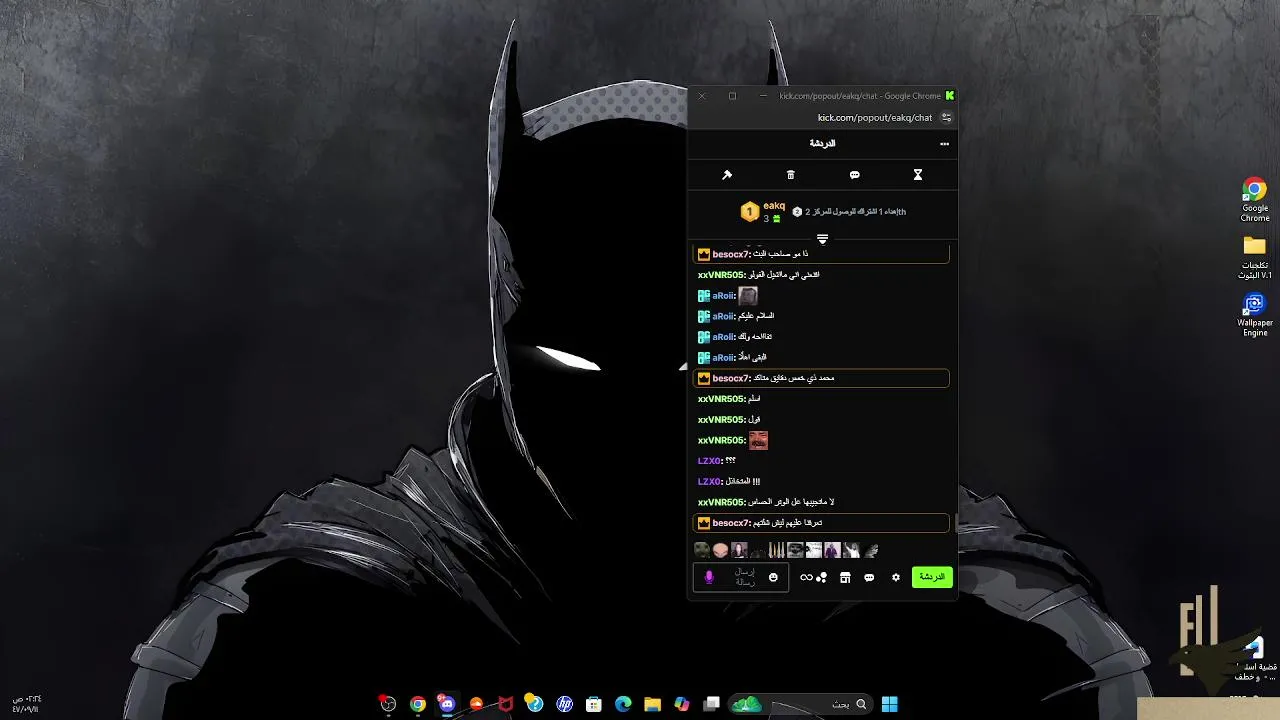Open Task View in the taskbar
Image resolution: width=1280 pixels, height=720 pixels.
(x=711, y=704)
